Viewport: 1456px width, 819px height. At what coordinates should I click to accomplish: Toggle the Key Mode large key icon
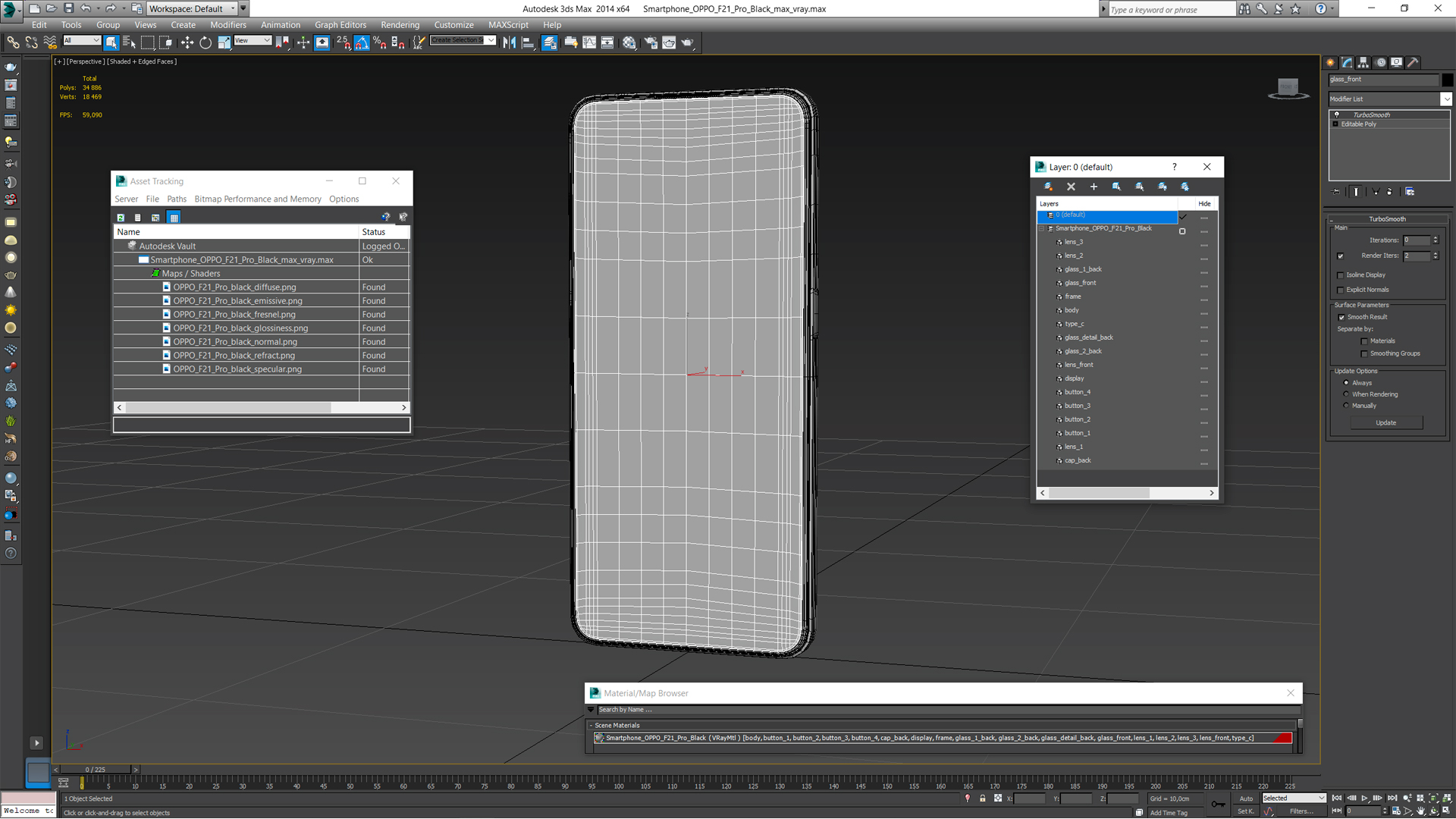pos(1218,805)
